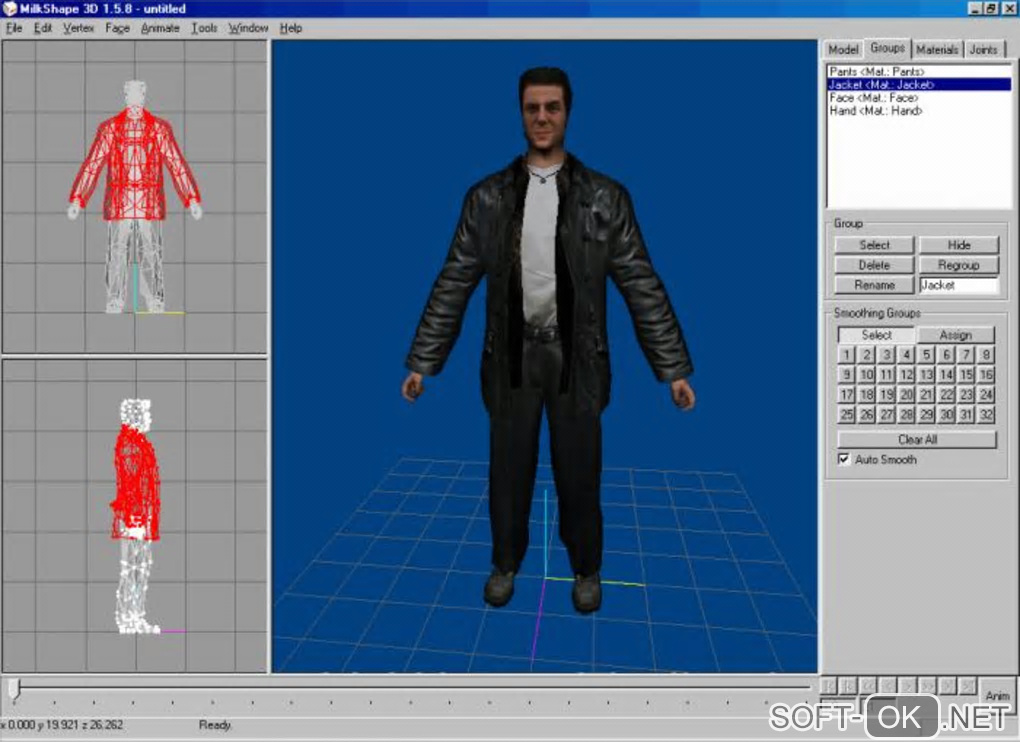Click the MilkShape 3D title bar icon
Image resolution: width=1020 pixels, height=742 pixels.
pyautogui.click(x=9, y=9)
